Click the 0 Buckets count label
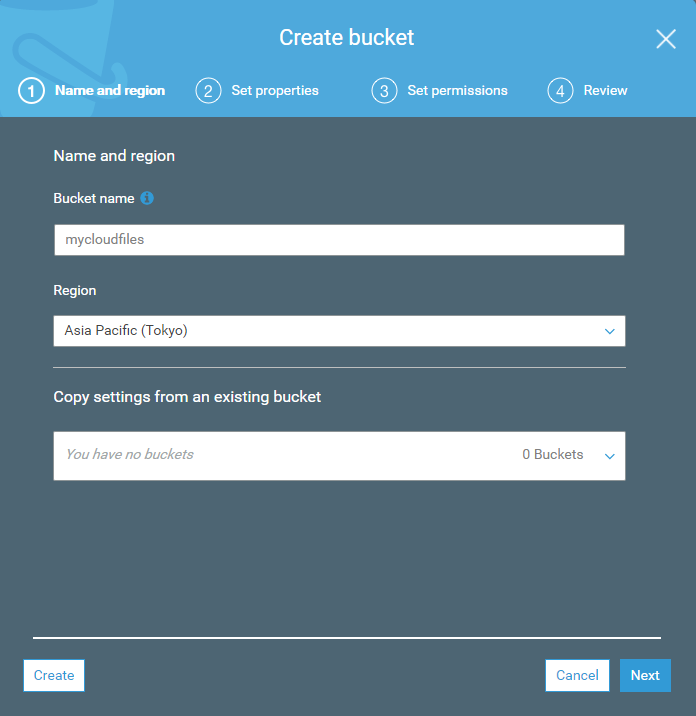 (552, 455)
